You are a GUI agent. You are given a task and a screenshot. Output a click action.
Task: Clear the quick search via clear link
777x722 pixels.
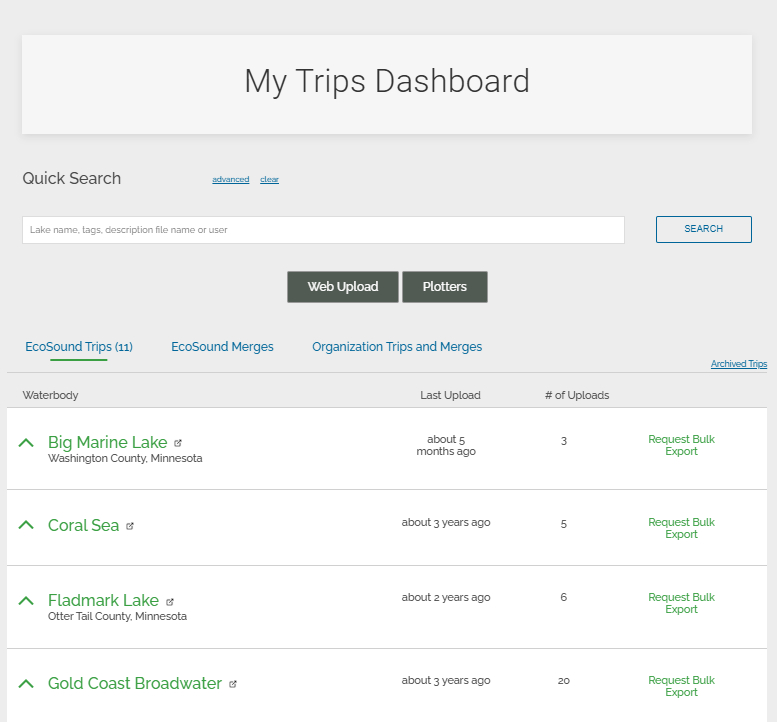[269, 180]
